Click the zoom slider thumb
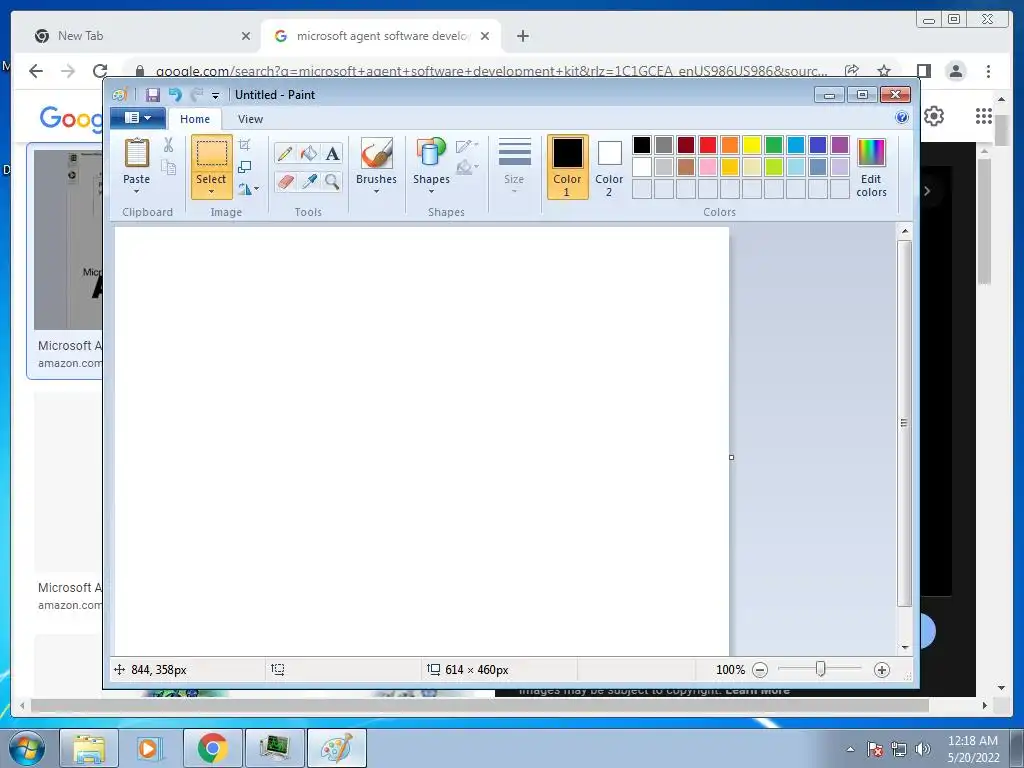 tap(821, 669)
